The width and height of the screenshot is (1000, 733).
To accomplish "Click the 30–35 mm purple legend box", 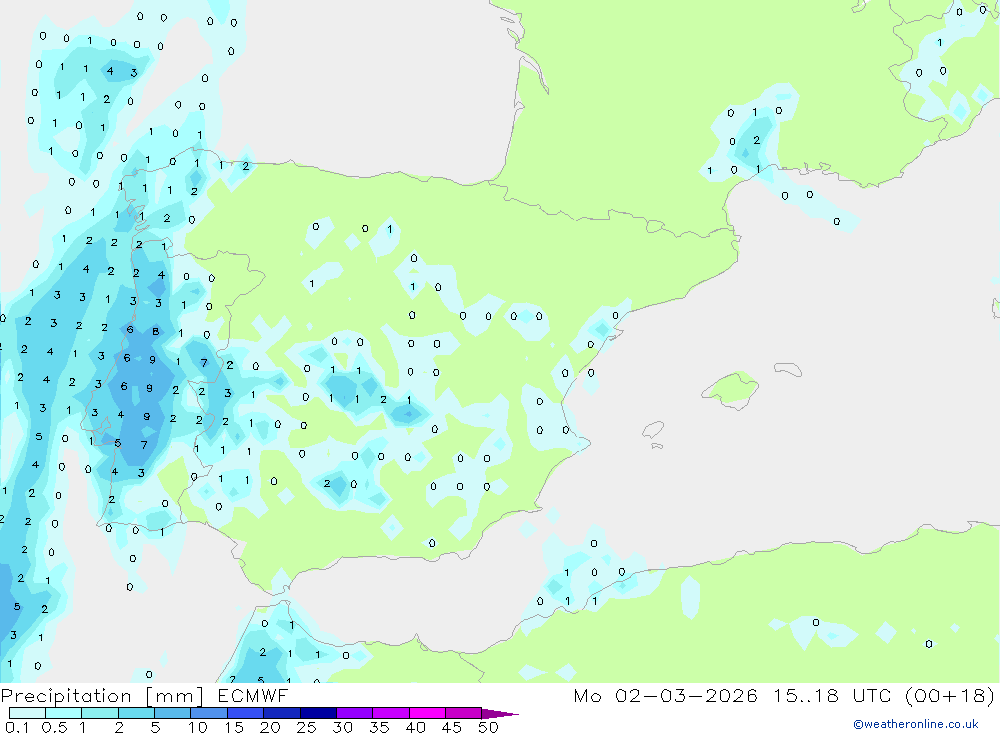I will pos(355,713).
